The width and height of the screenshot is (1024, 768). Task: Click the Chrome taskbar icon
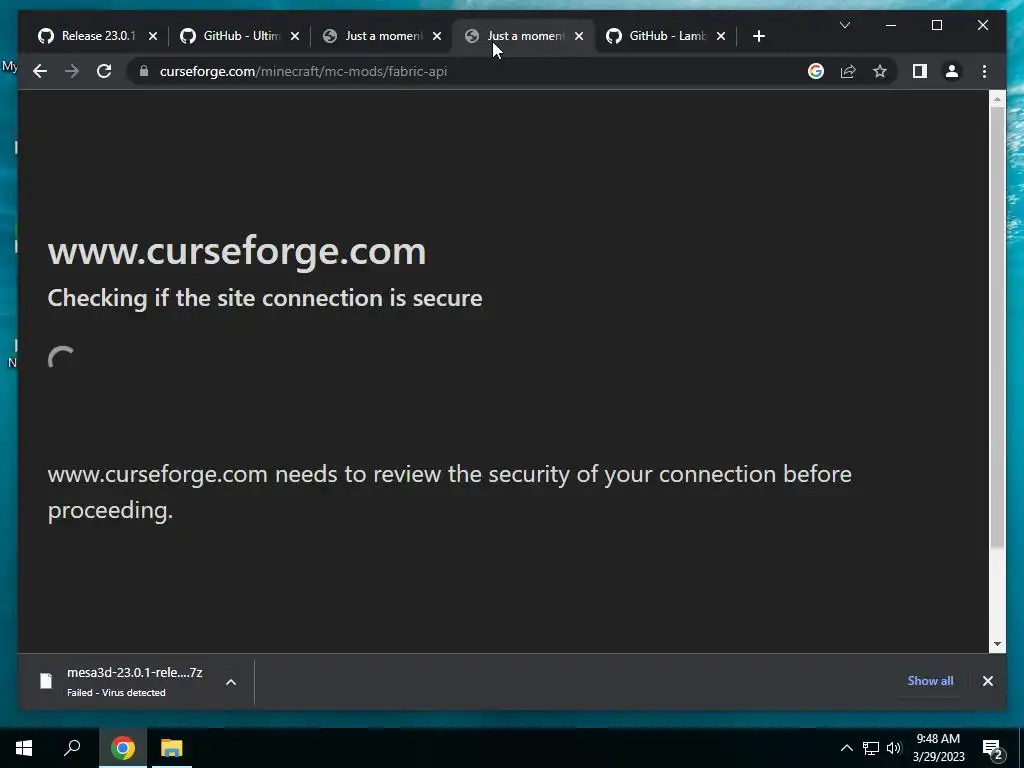click(x=122, y=748)
